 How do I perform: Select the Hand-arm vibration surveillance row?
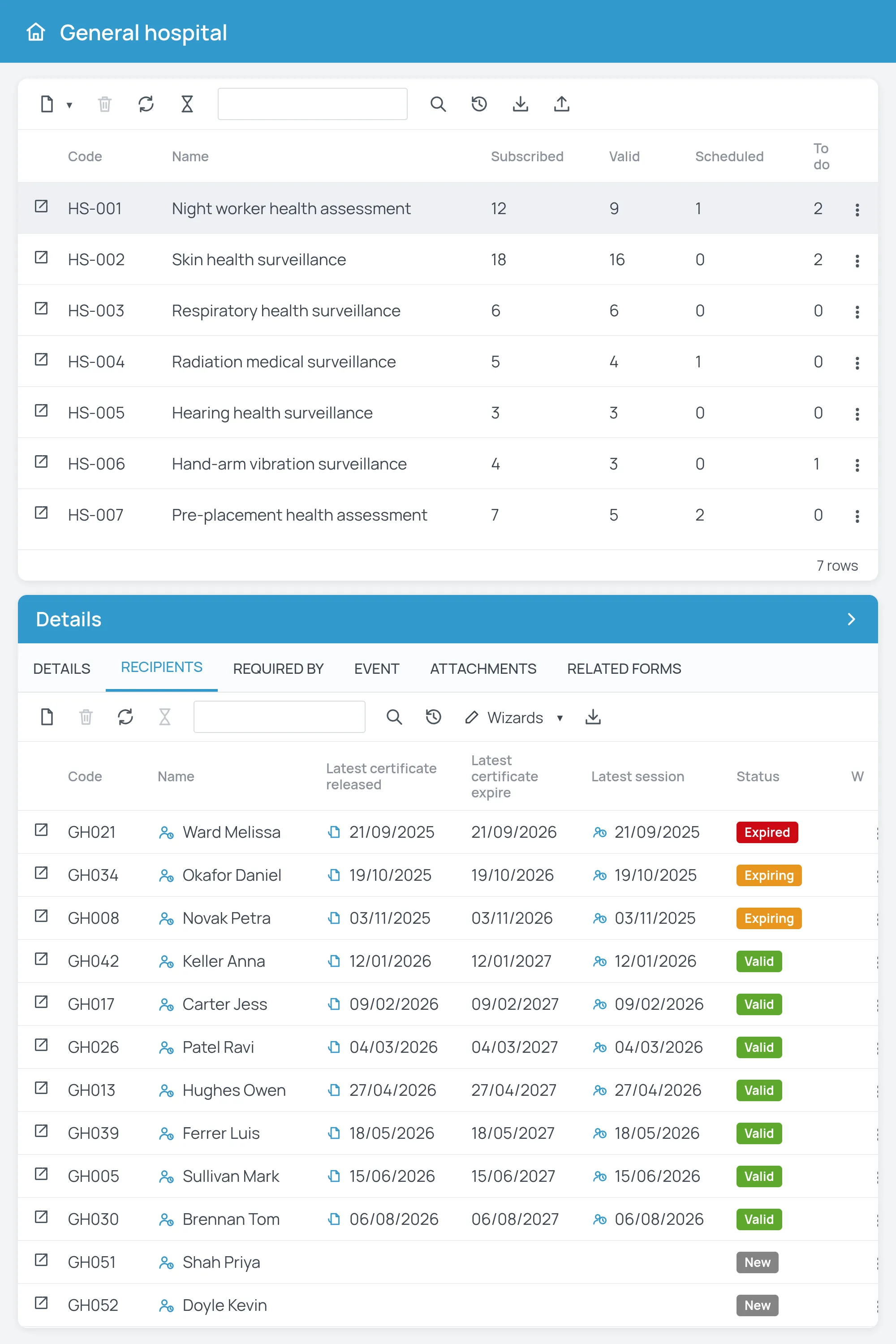pyautogui.click(x=448, y=464)
